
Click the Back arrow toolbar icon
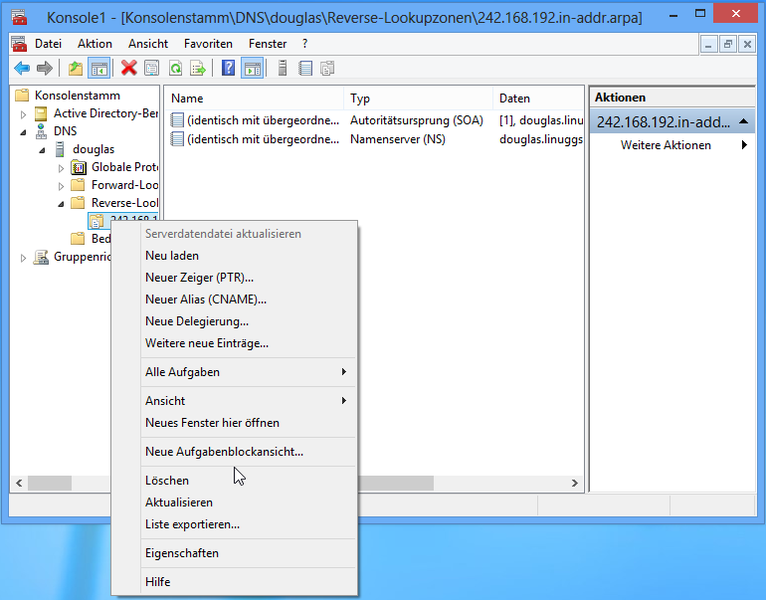click(21, 68)
